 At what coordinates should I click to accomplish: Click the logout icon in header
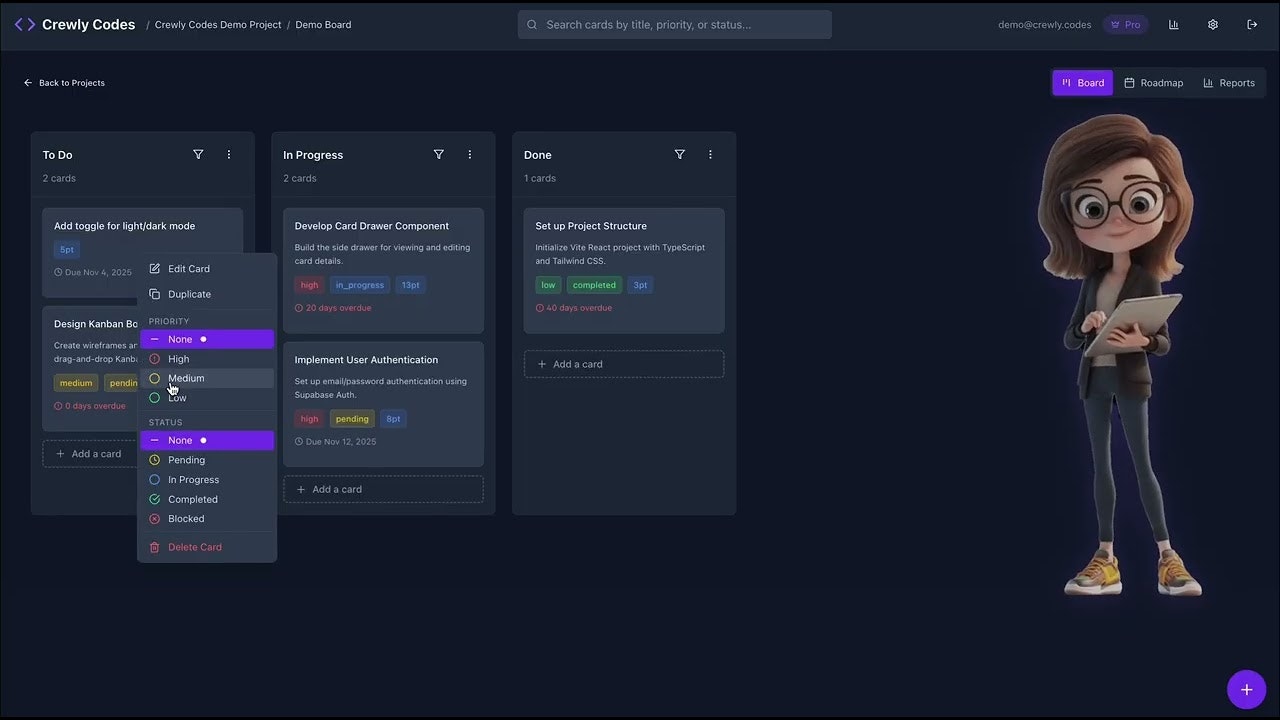(1252, 24)
